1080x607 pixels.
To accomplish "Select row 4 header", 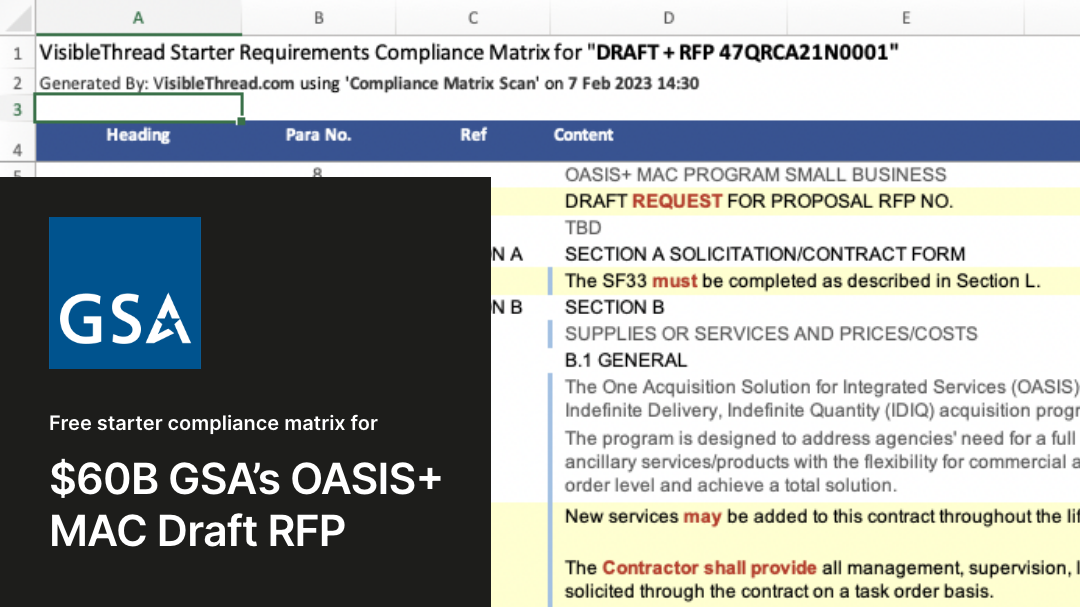I will click(x=17, y=149).
